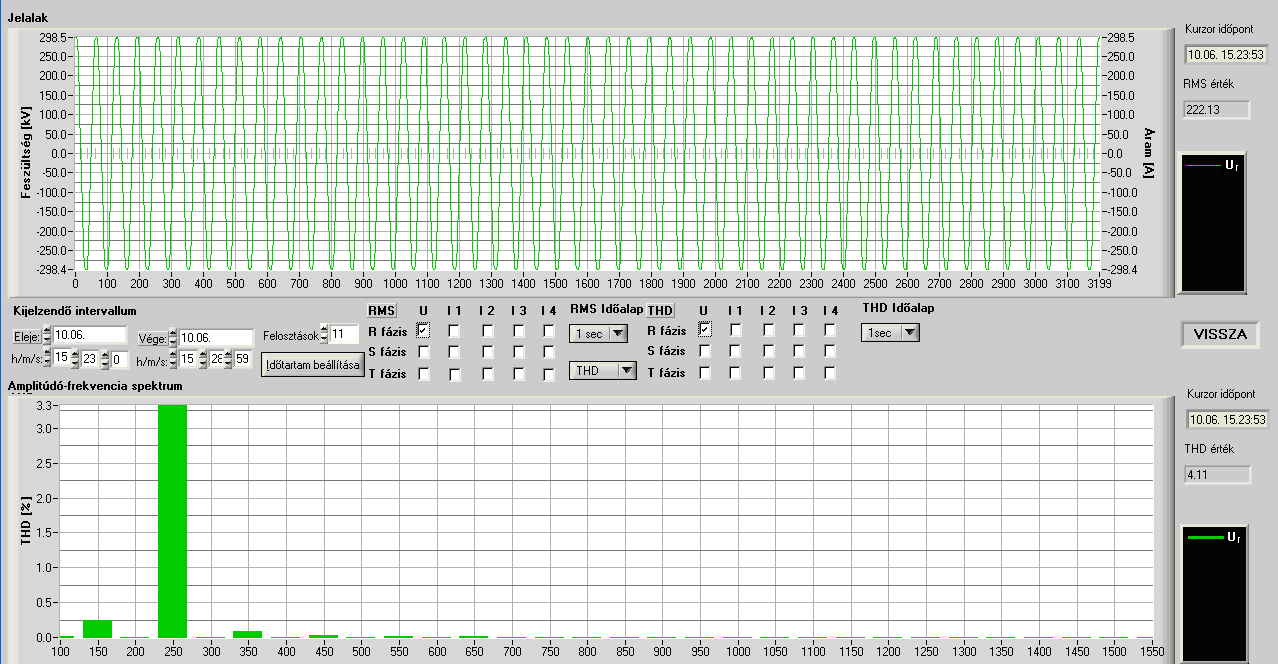The image size is (1278, 664).
Task: Click the start second field showing 0
Action: tap(120, 359)
